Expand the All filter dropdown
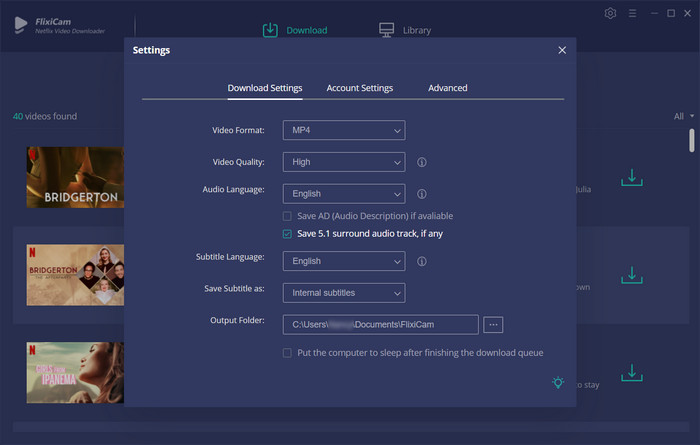The height and width of the screenshot is (445, 700). click(x=683, y=116)
